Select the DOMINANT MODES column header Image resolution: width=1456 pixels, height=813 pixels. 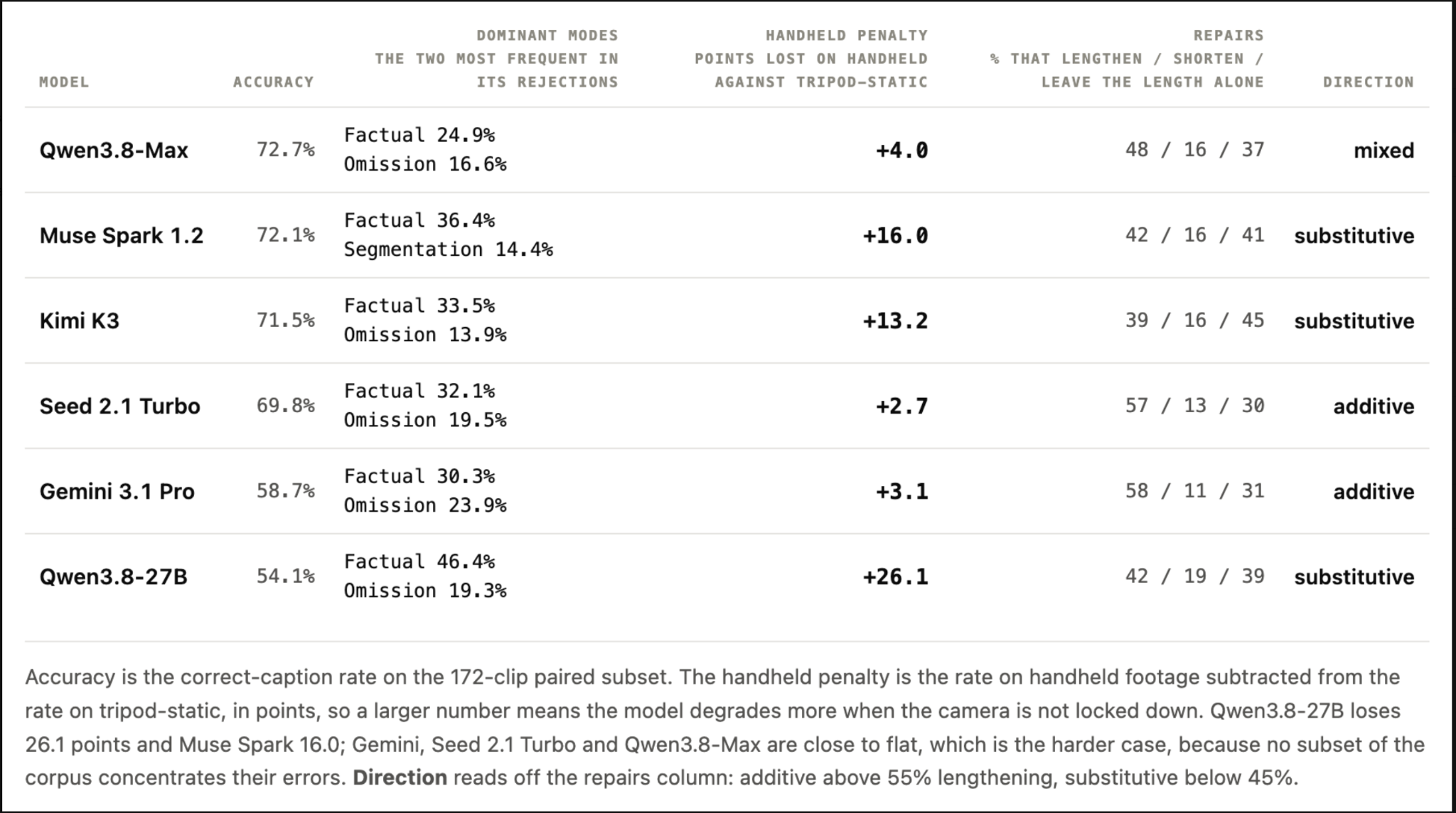point(497,58)
